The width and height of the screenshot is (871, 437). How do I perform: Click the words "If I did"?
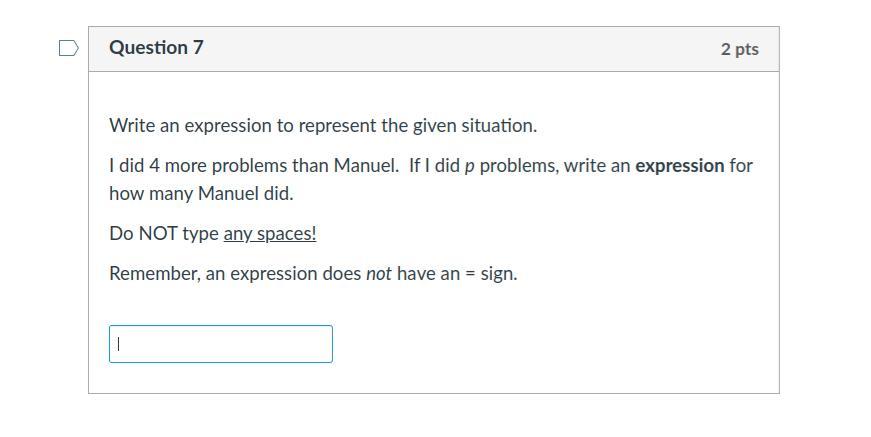point(434,166)
